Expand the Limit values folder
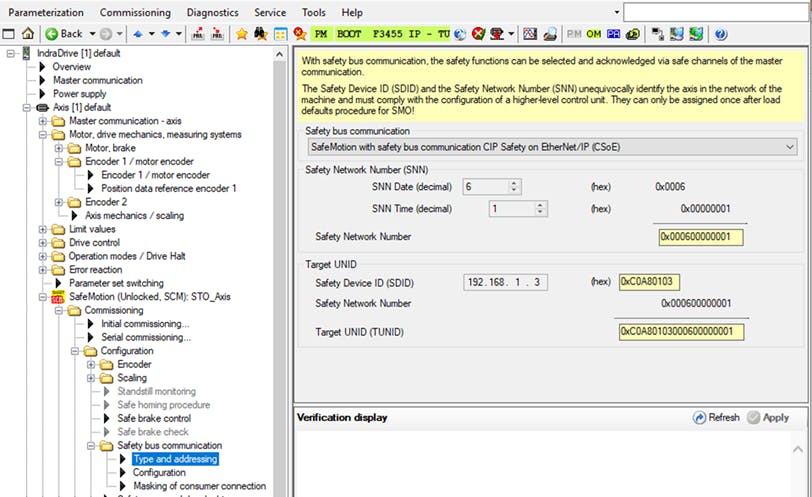 point(42,229)
